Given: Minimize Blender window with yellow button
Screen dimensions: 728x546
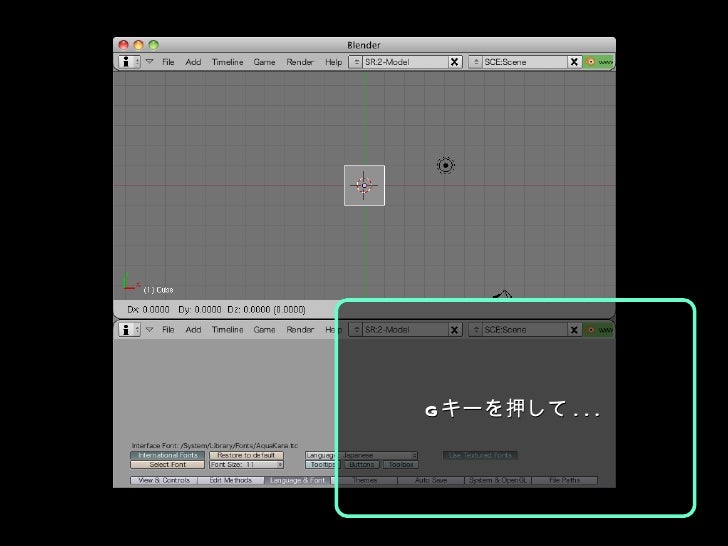Looking at the screenshot, I should [138, 45].
